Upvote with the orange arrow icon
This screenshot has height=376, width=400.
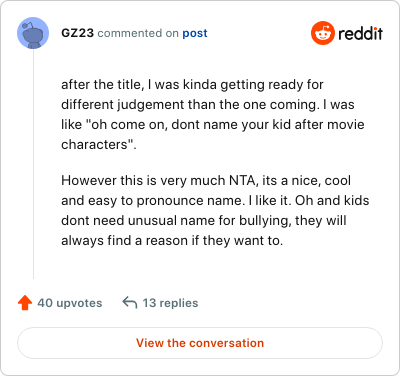point(25,303)
